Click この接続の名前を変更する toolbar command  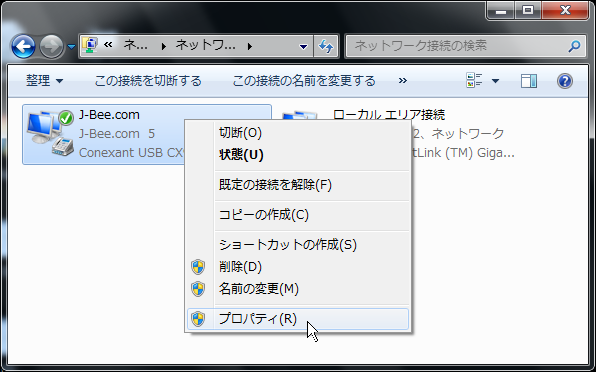[304, 81]
